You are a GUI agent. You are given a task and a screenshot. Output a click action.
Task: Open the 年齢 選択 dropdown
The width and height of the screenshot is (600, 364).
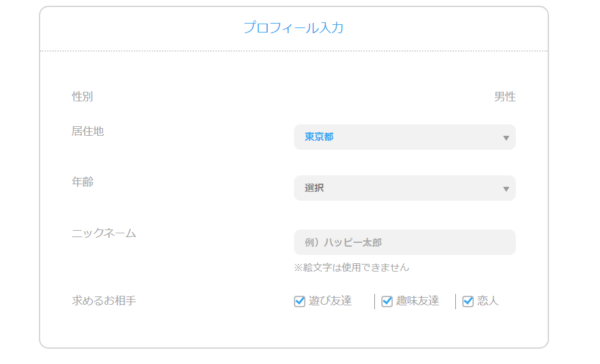click(404, 188)
